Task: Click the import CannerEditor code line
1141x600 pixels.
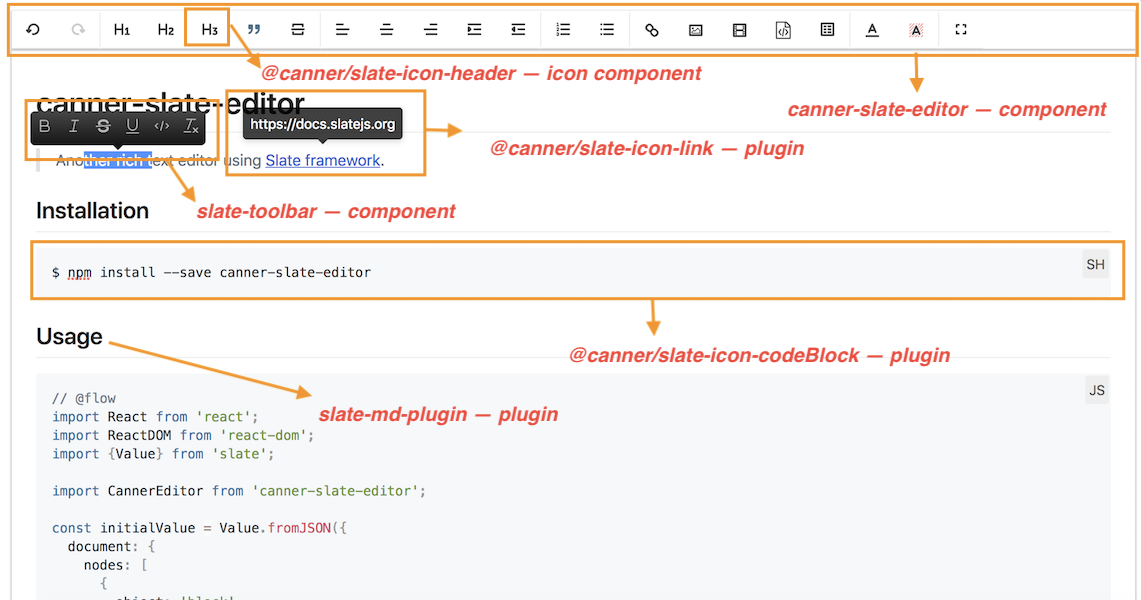Action: [239, 491]
